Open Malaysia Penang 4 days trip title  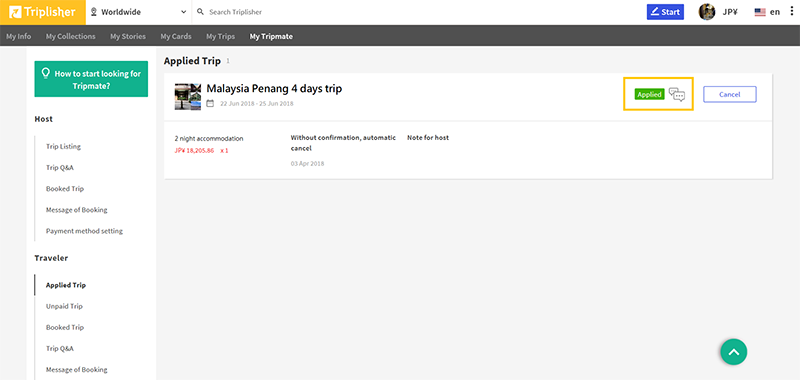pyautogui.click(x=274, y=89)
